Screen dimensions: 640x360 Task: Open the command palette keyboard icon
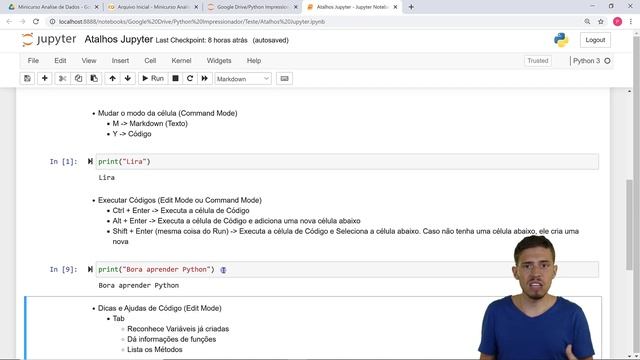284,78
